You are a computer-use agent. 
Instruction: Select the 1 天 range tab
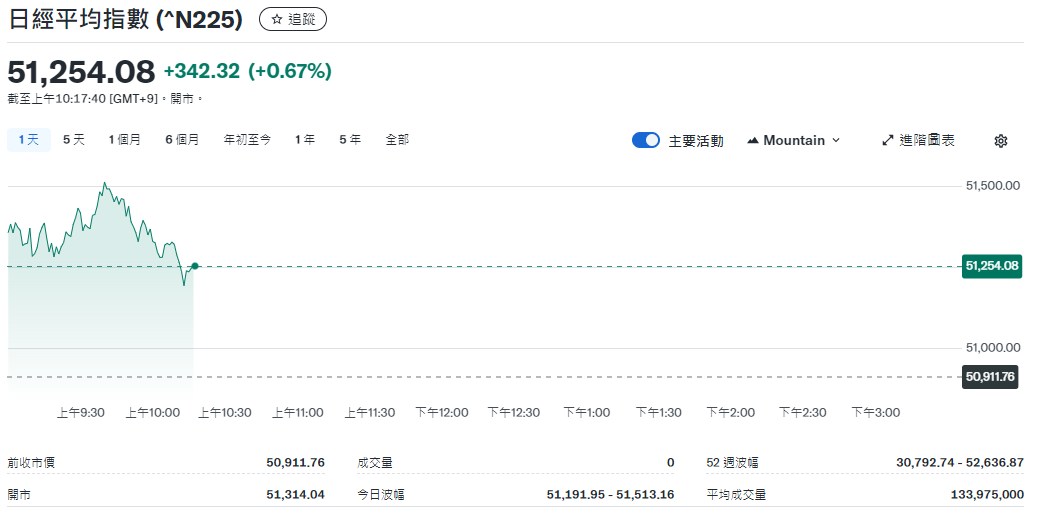coord(28,140)
